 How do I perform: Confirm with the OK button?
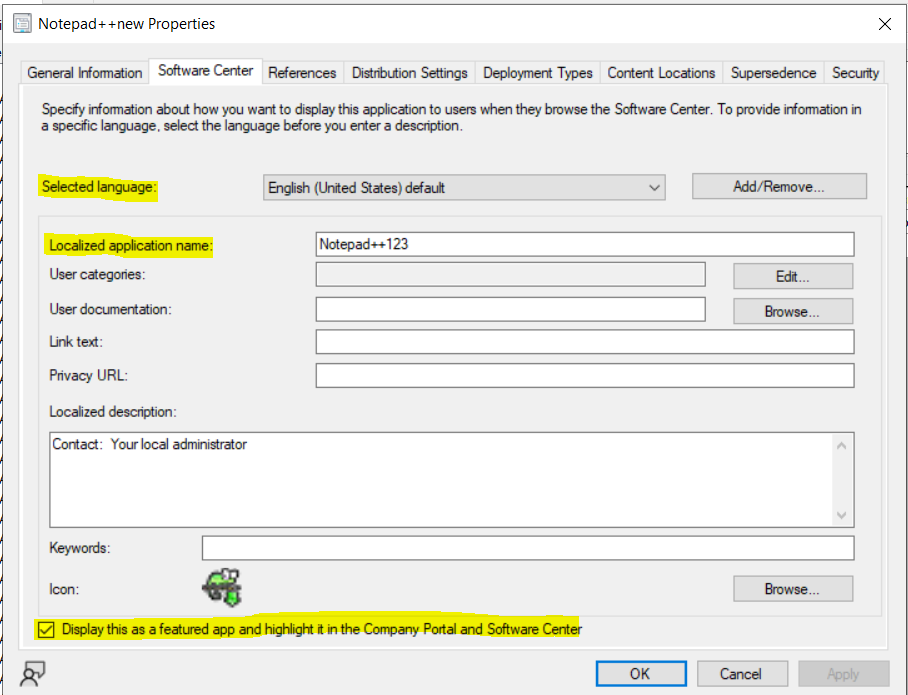[x=641, y=674]
